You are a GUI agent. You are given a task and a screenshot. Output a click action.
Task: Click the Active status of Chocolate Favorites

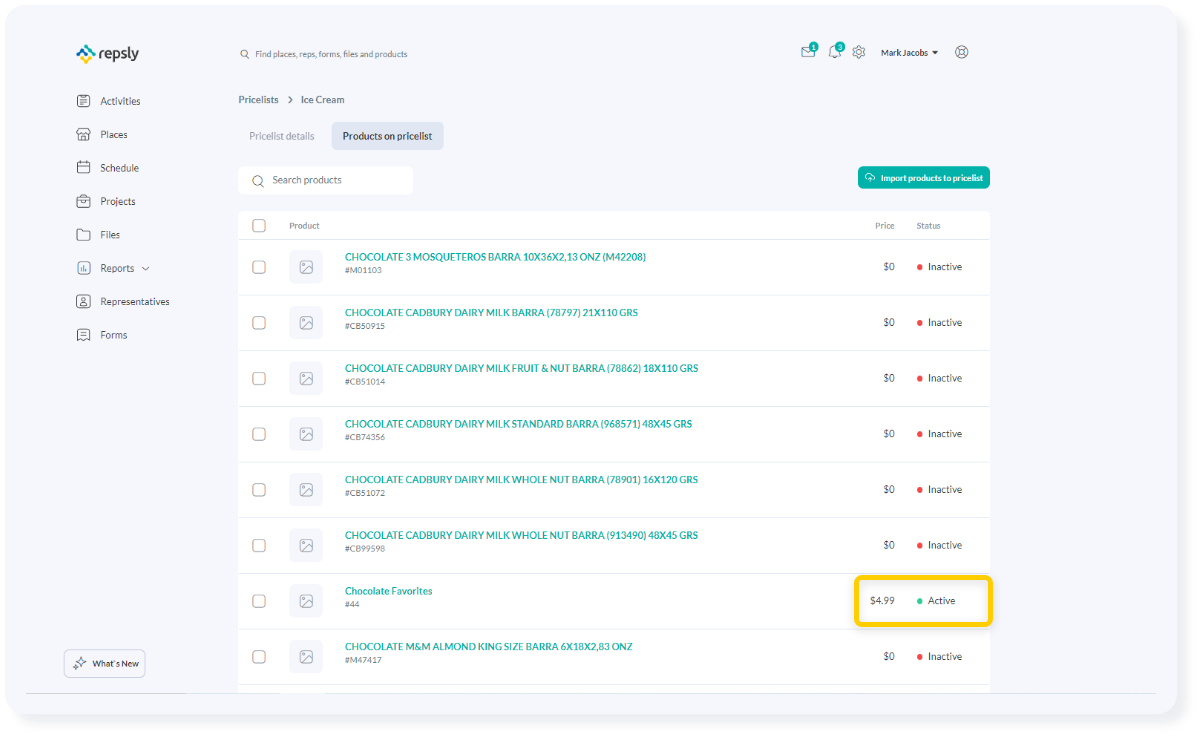[936, 601]
